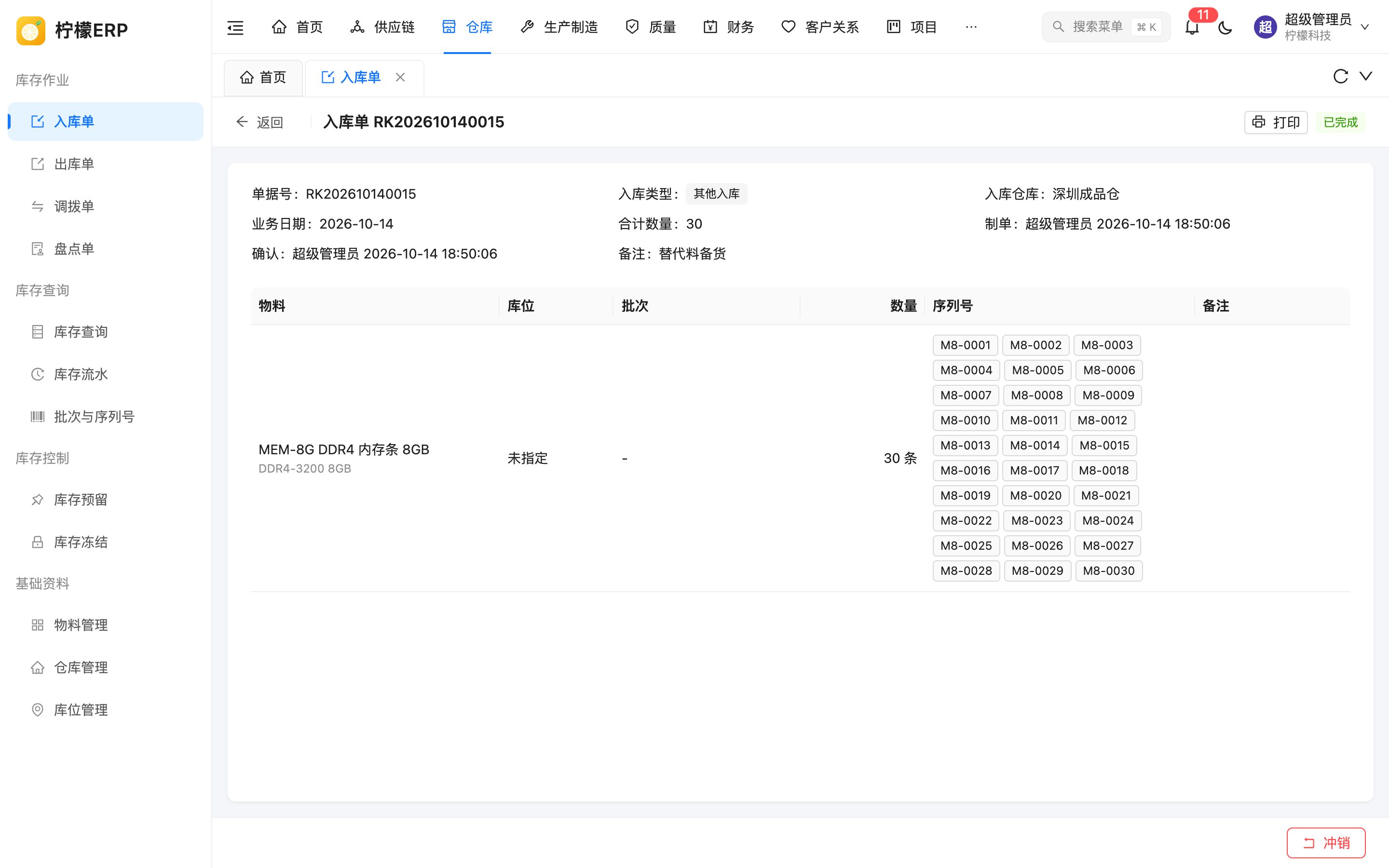Viewport: 1389px width, 868px height.
Task: Click the 冲销 button
Action: click(x=1326, y=842)
